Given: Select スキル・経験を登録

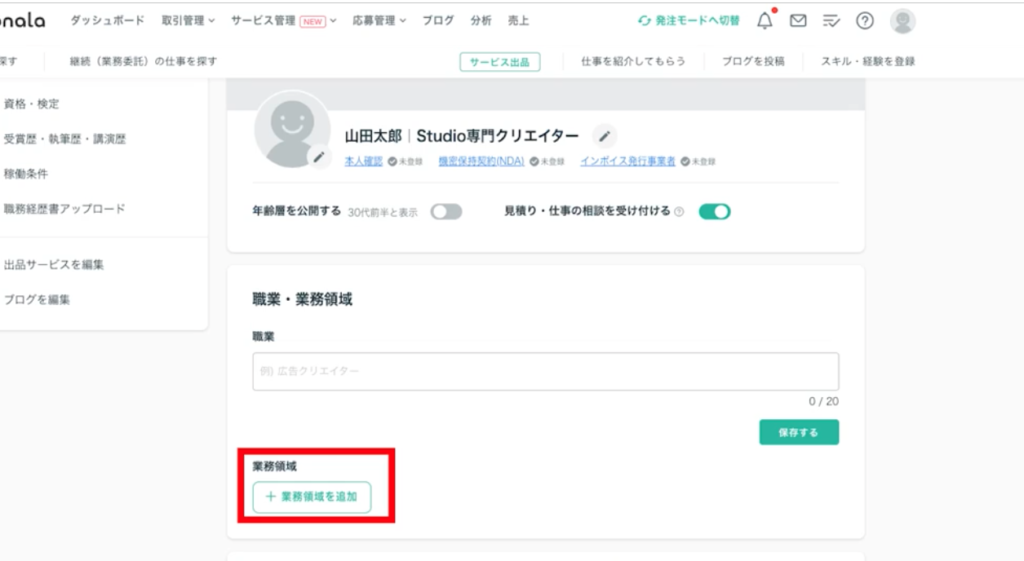Looking at the screenshot, I should [x=867, y=61].
